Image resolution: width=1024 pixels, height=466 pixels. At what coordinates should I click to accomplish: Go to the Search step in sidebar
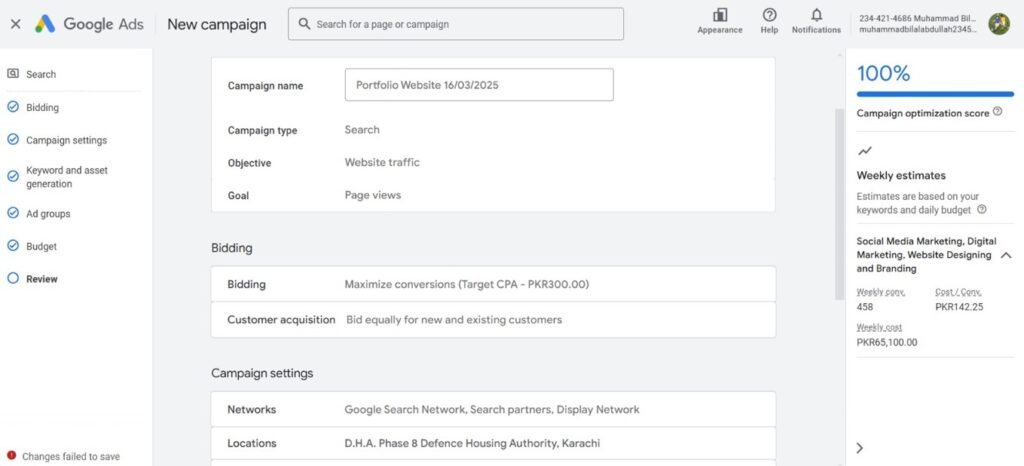40,74
